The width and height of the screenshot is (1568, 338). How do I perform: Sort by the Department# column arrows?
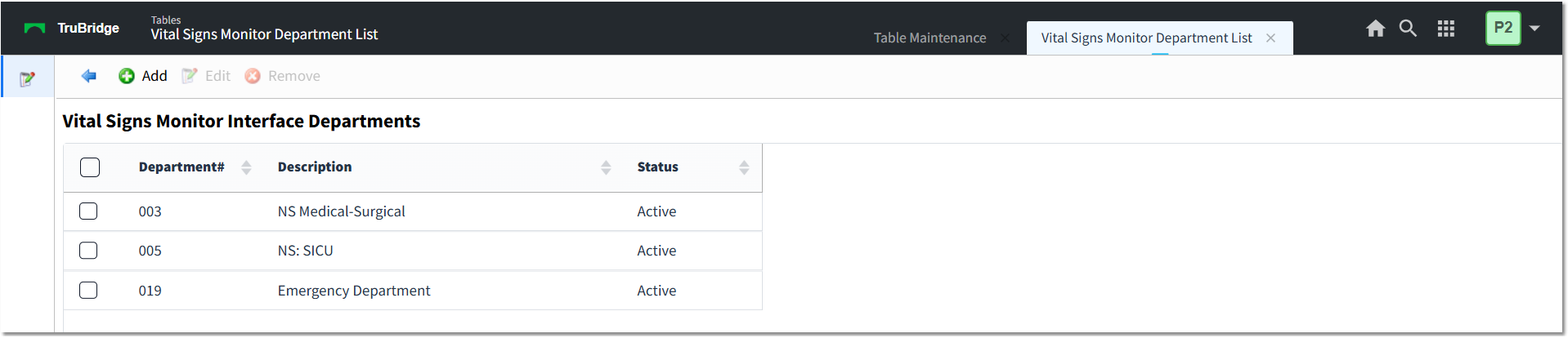pos(246,167)
